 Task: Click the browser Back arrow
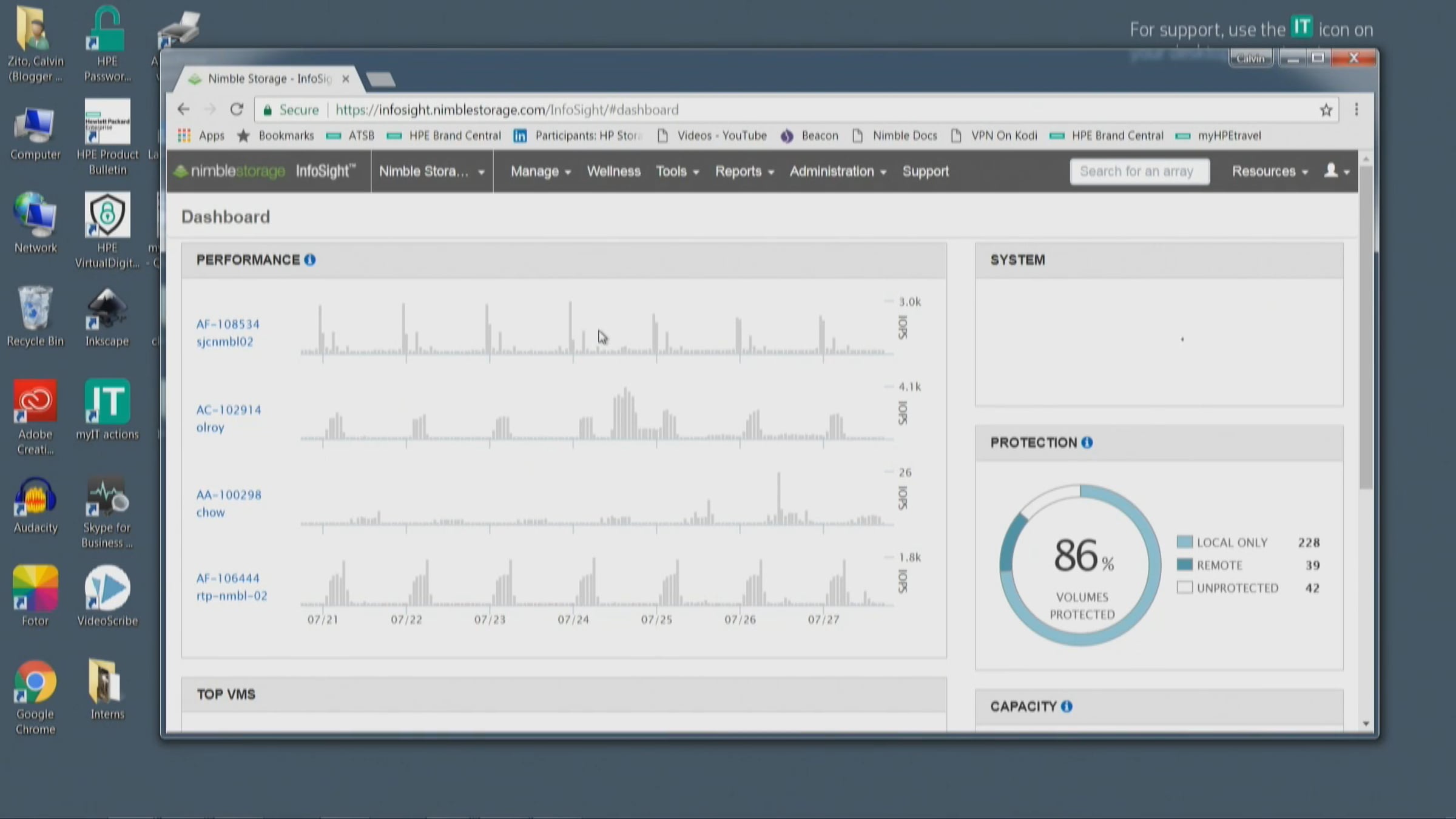(183, 109)
